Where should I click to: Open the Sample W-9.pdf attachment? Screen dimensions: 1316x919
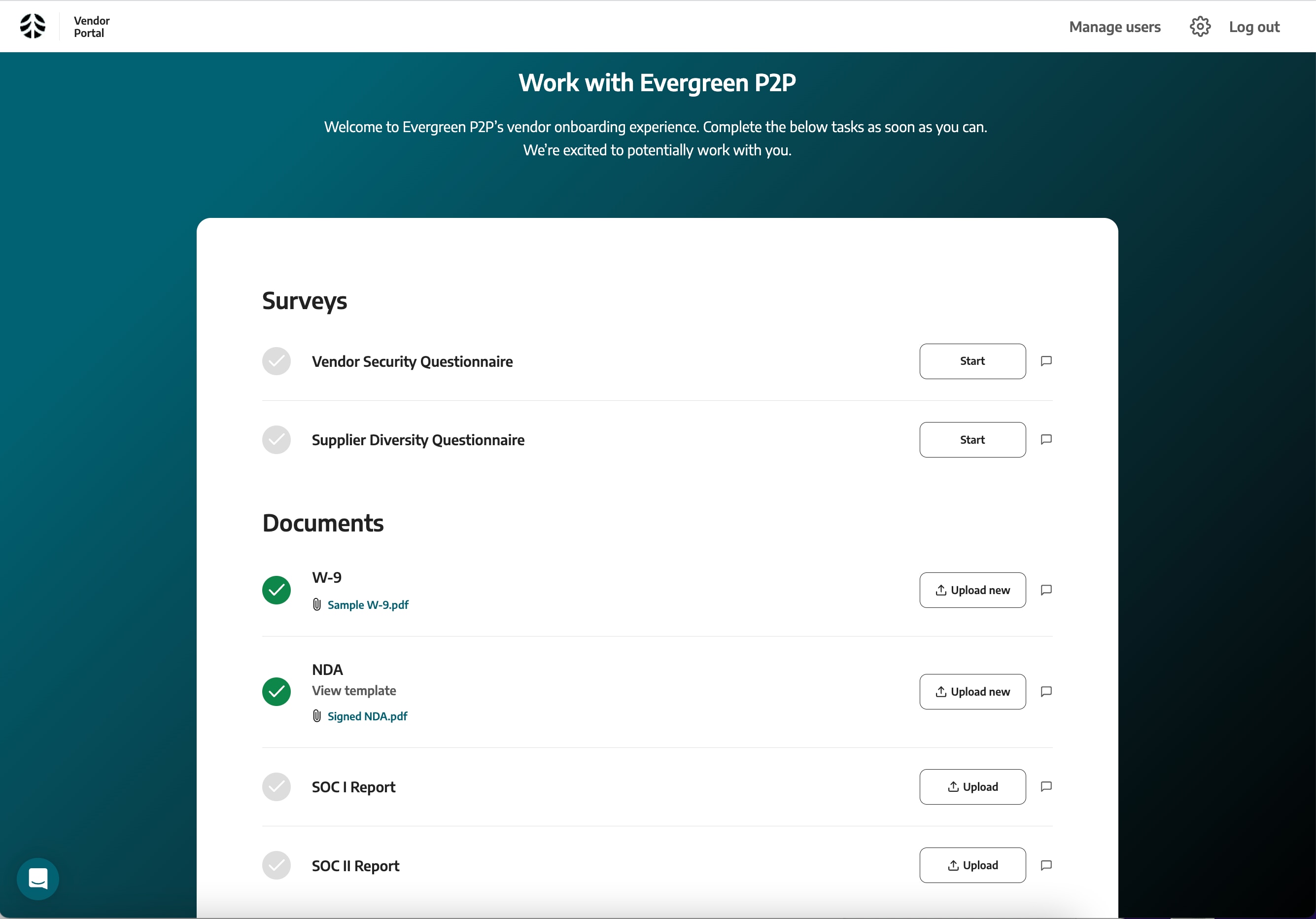click(367, 605)
